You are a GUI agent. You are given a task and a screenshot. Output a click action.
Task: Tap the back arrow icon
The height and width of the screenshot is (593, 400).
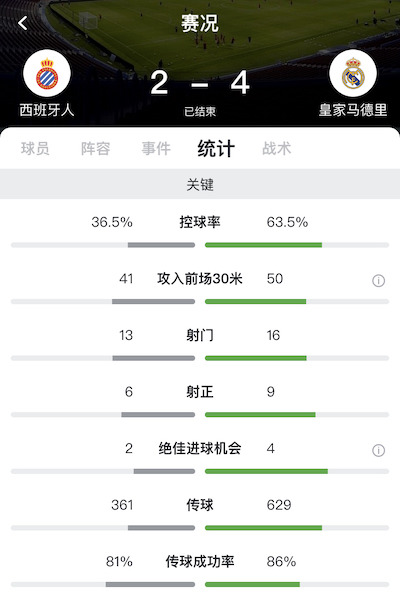tap(23, 23)
